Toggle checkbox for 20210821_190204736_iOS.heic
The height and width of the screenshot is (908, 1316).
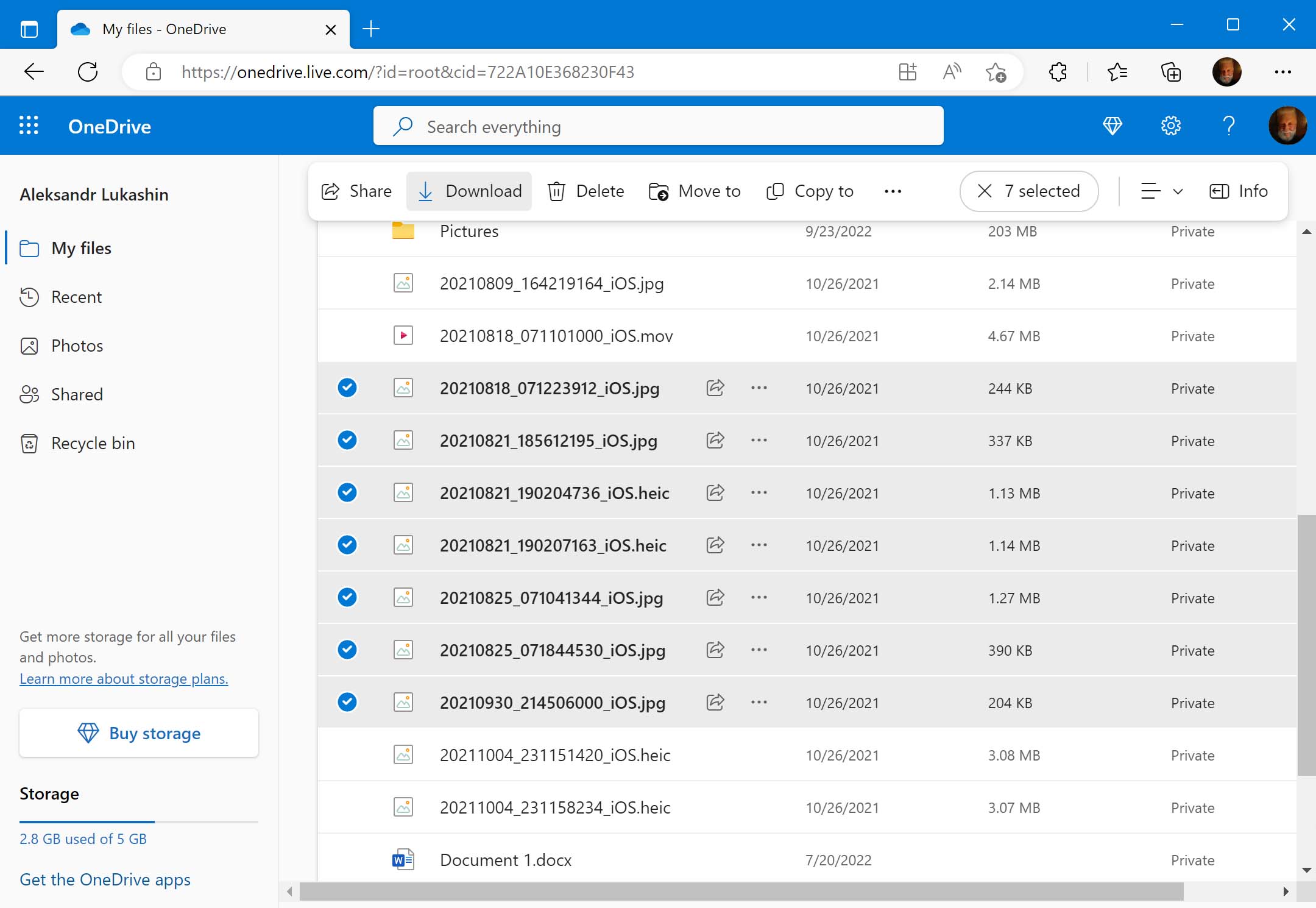[x=347, y=492]
